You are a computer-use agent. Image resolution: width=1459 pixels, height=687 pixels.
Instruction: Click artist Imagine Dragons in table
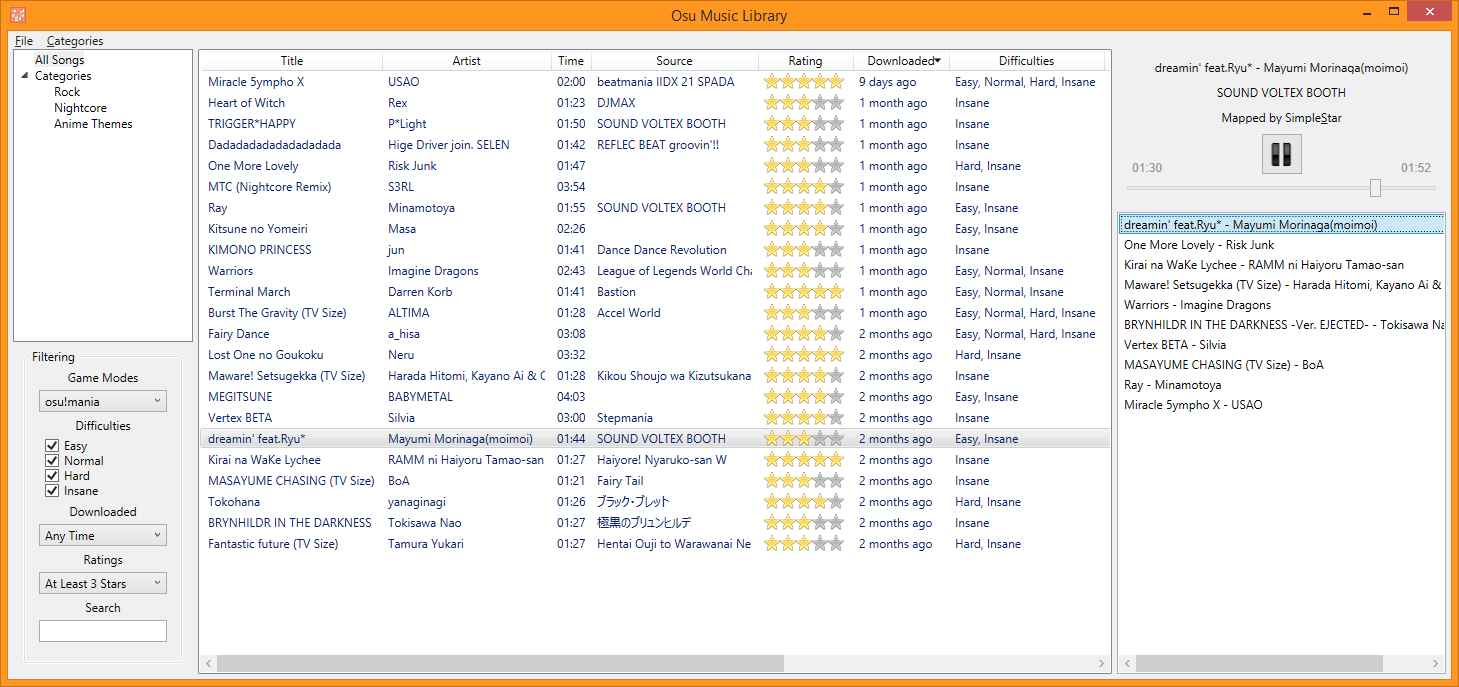click(x=433, y=271)
